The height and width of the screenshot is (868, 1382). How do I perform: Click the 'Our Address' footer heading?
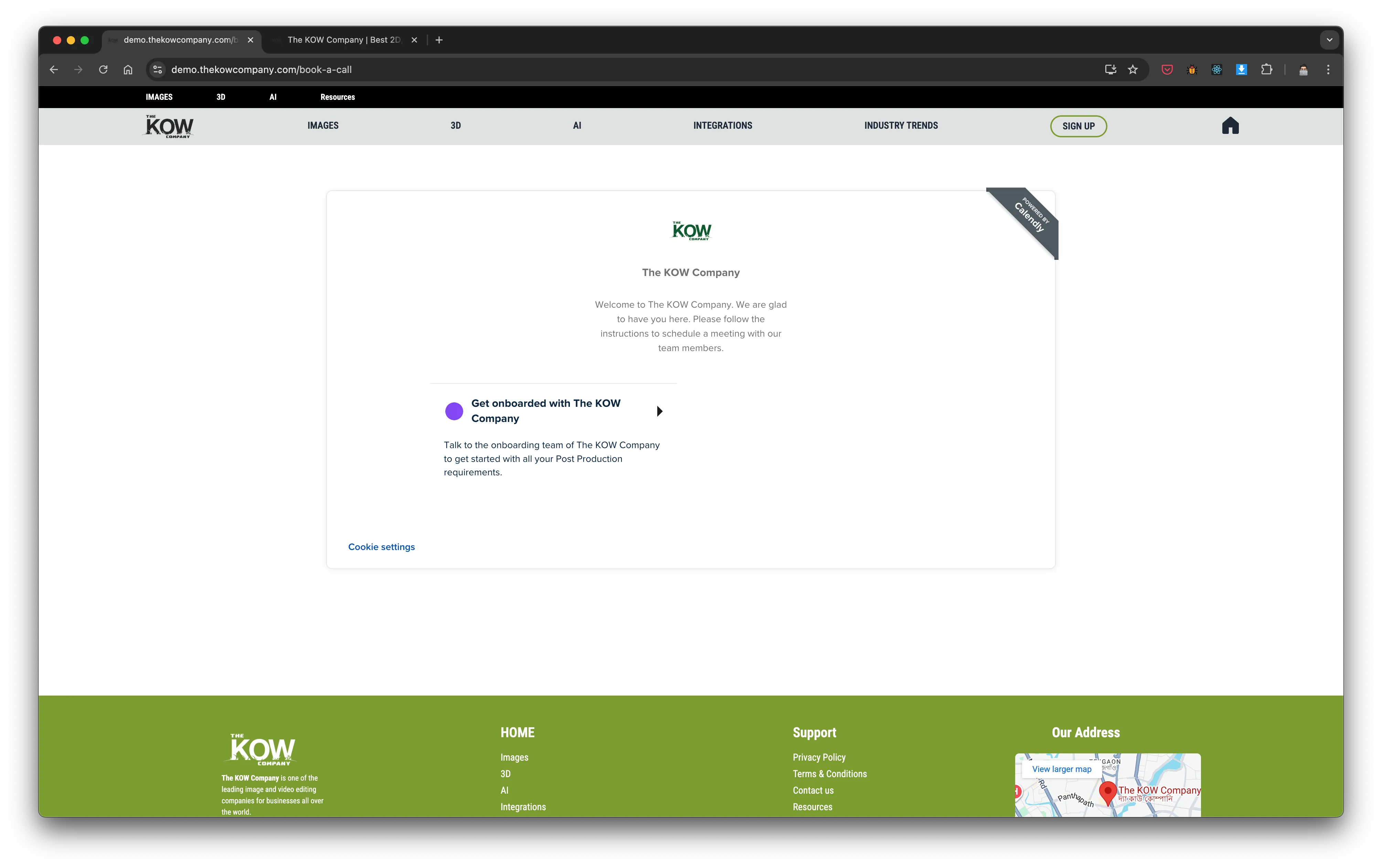tap(1086, 732)
